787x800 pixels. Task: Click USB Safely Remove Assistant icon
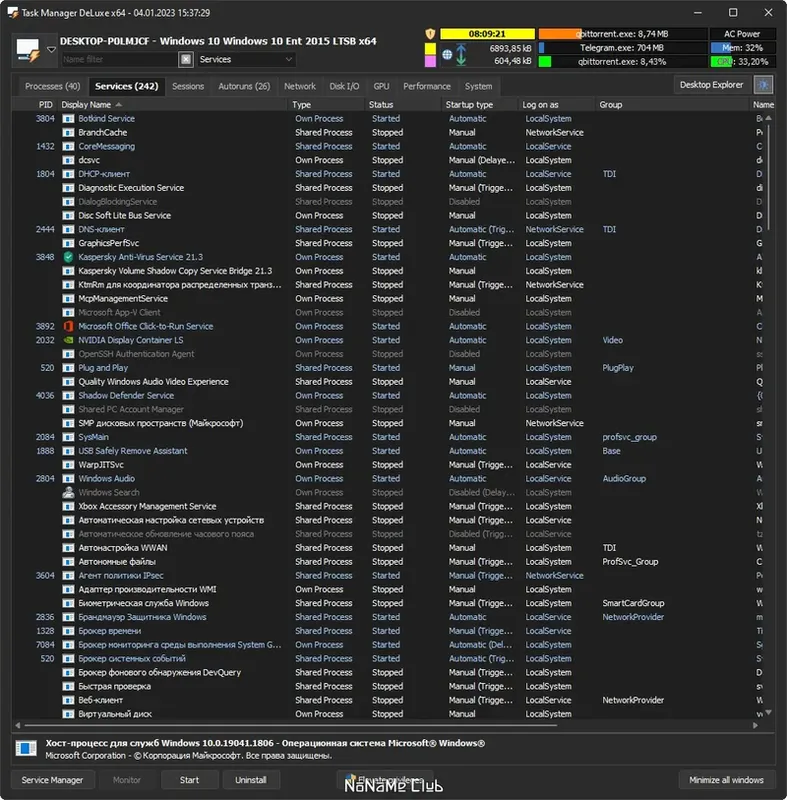pyautogui.click(x=68, y=451)
